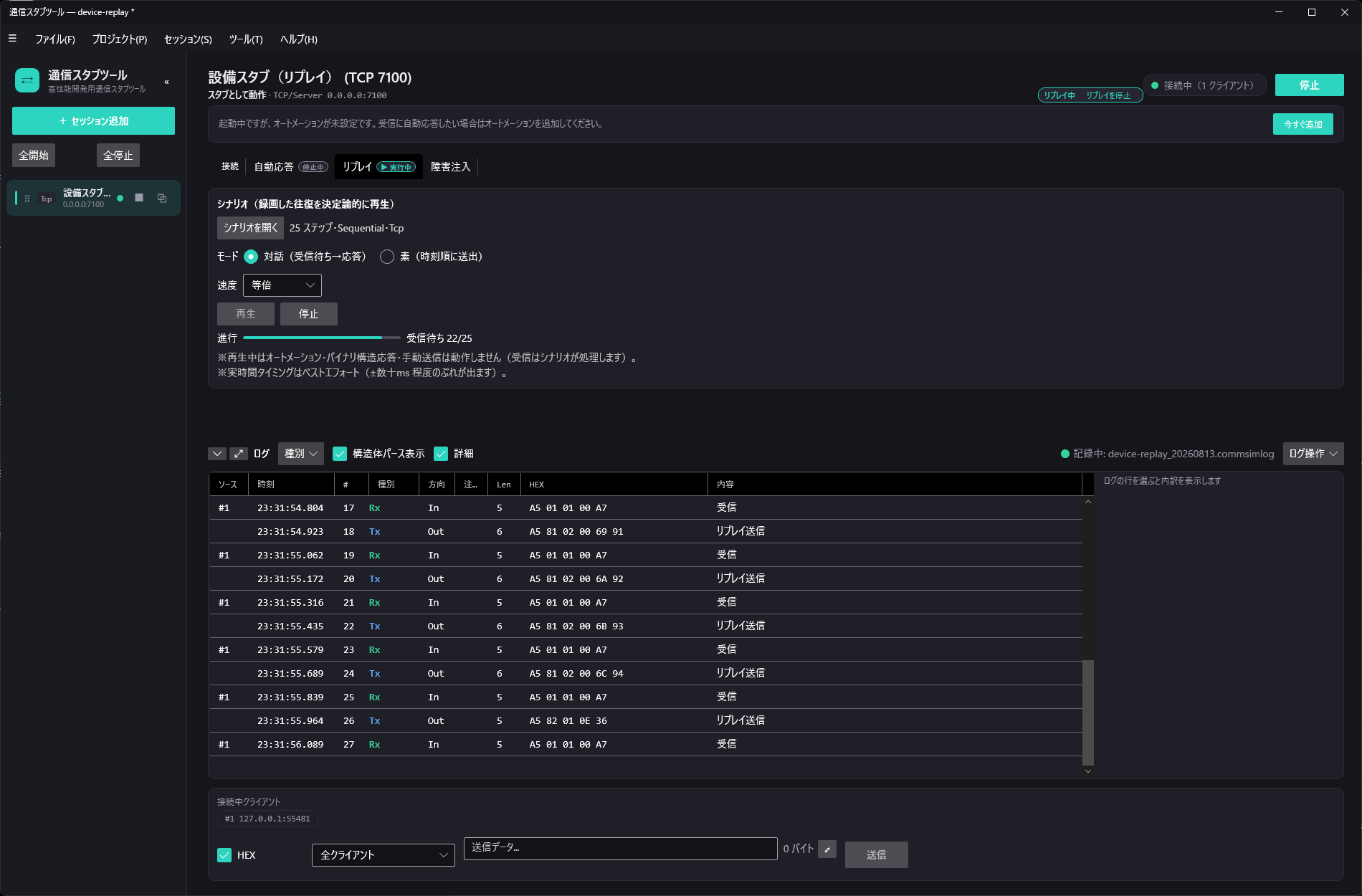Click the replay 進行 progress bar

321,338
